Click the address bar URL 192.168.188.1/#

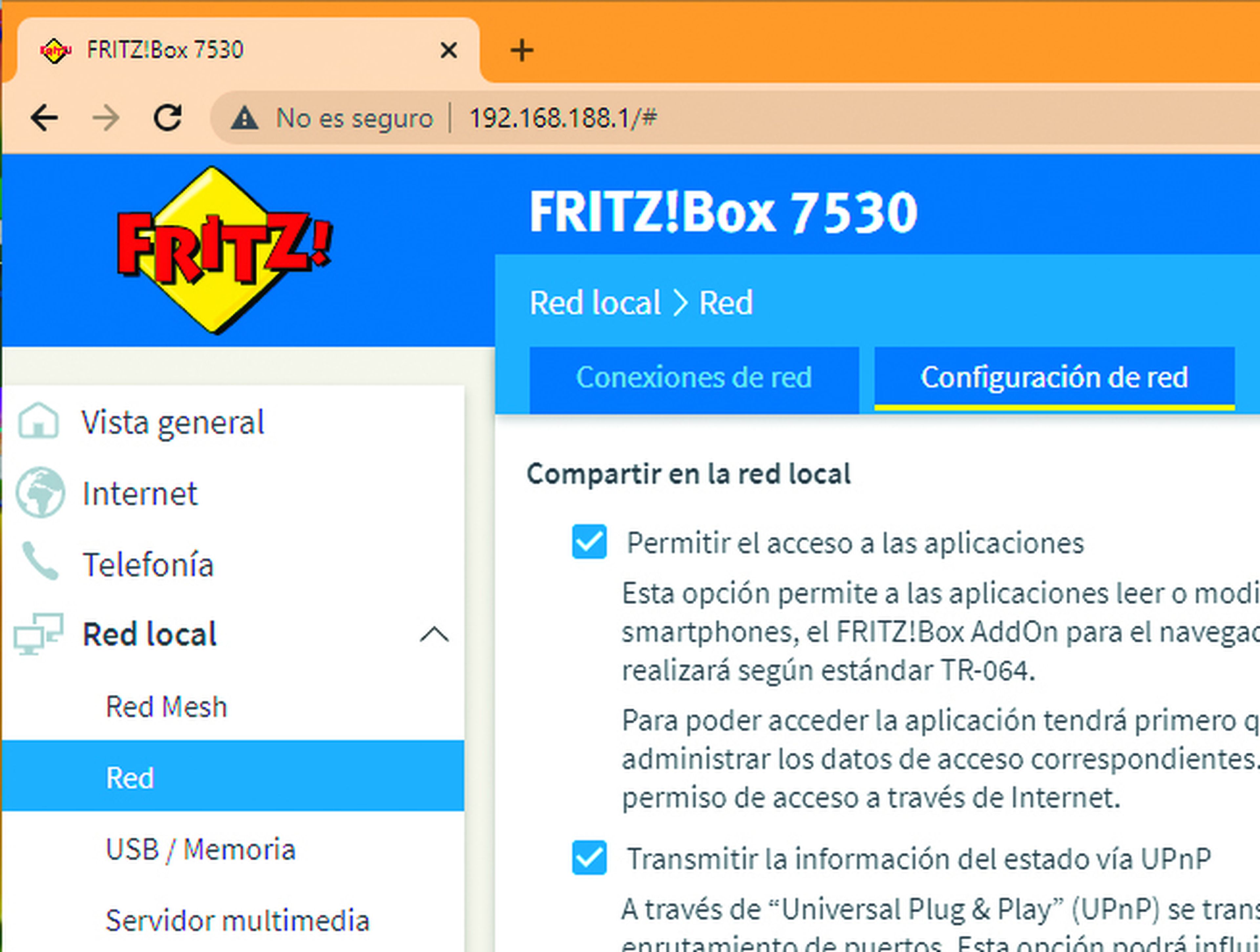(x=563, y=118)
